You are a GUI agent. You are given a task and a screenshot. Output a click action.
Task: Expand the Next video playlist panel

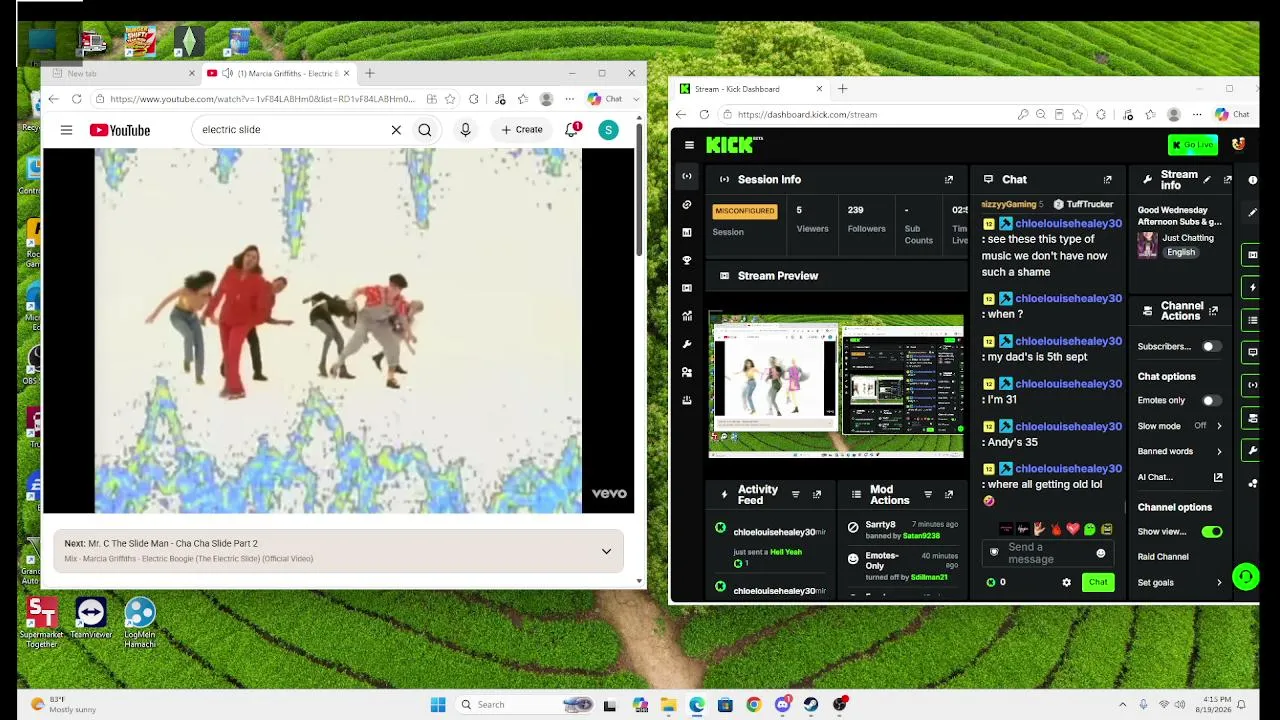click(x=606, y=551)
